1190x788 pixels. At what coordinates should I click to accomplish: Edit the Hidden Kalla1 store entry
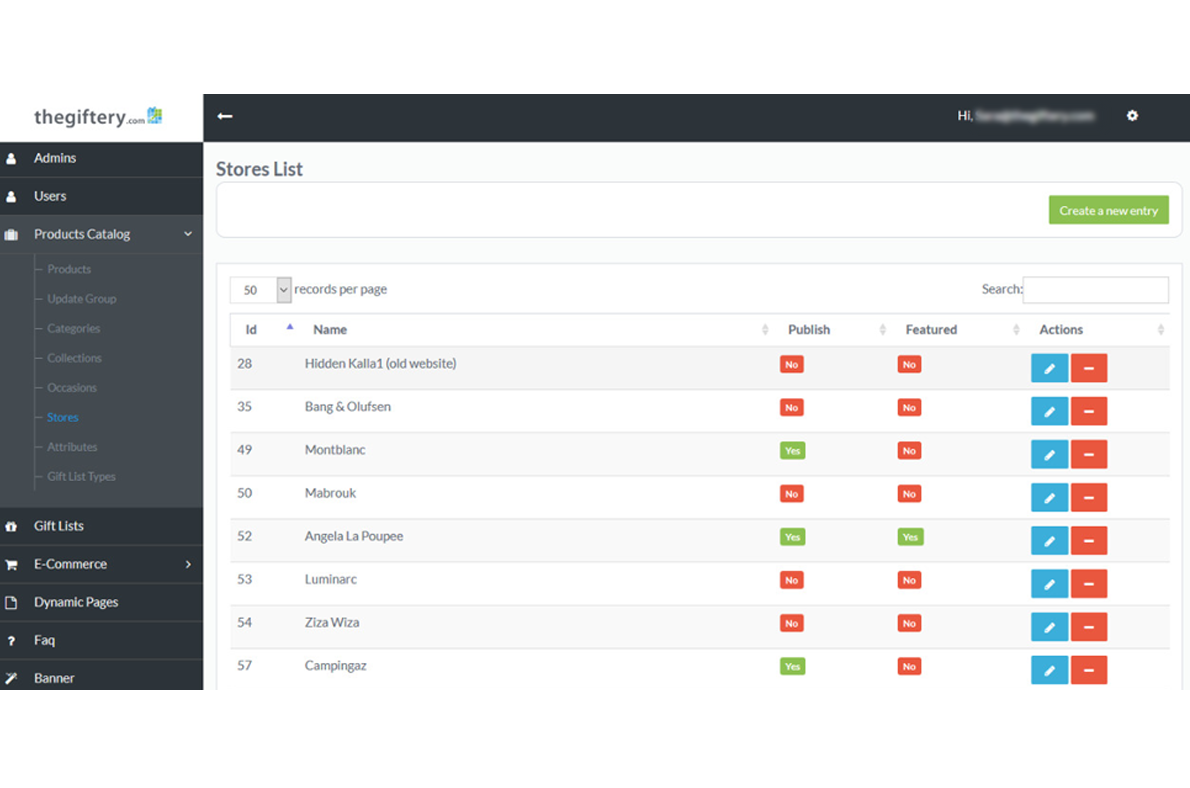pos(1050,368)
